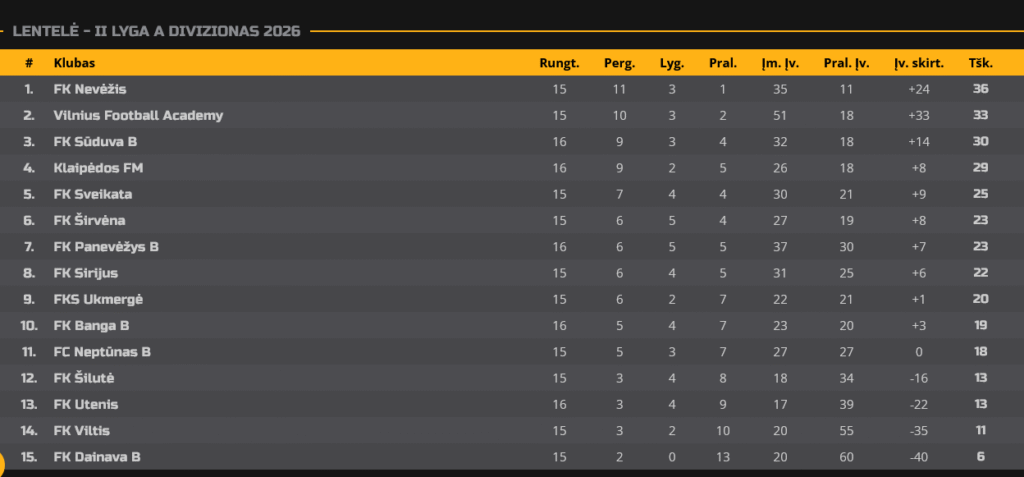Open Vilnius Football Academy club page

tap(138, 116)
